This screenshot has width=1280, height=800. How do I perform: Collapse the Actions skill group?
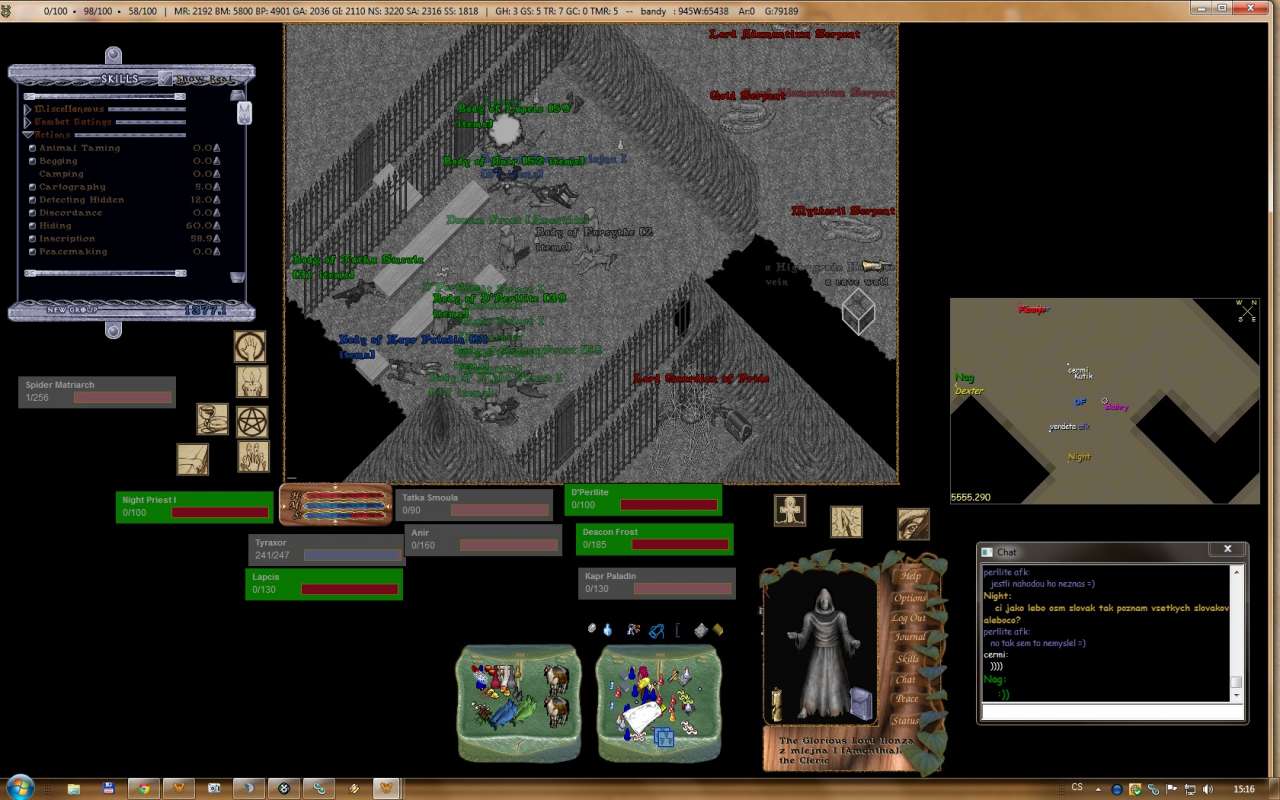[x=28, y=135]
